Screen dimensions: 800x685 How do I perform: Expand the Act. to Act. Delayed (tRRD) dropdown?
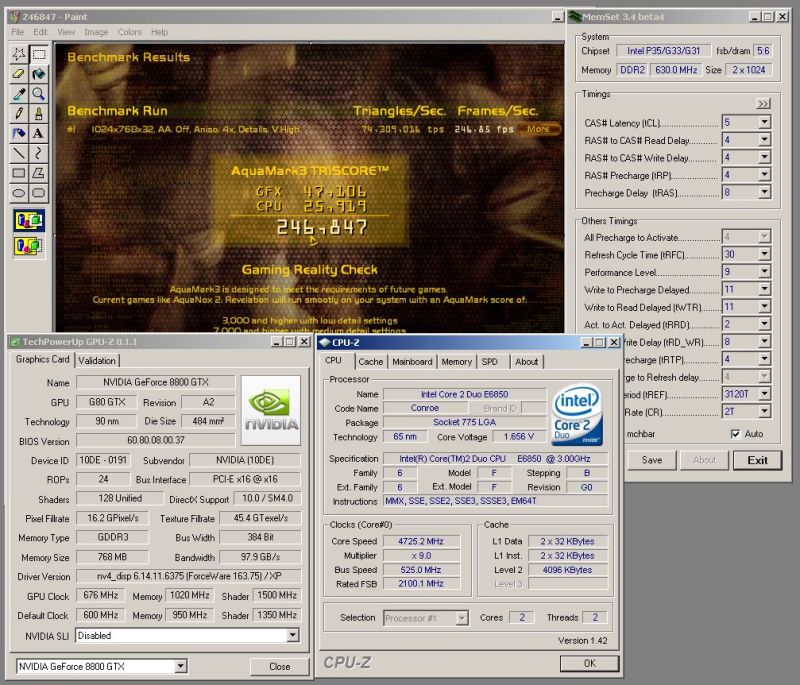click(x=764, y=324)
